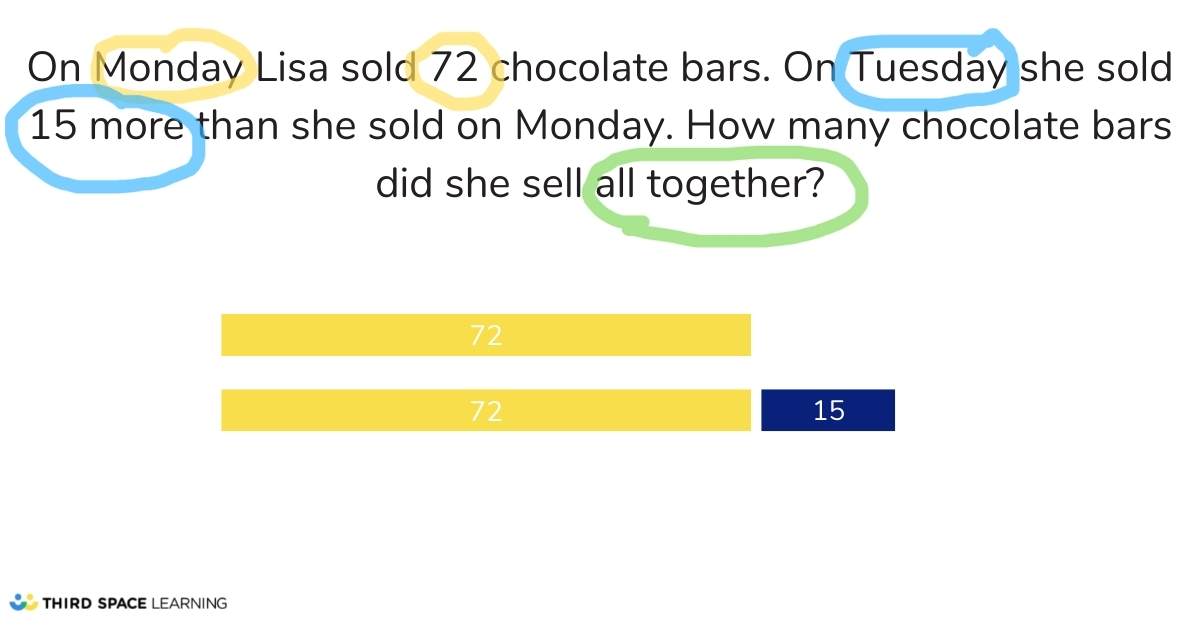1200x628 pixels.
Task: Click the word "than" in the second line
Action: click(239, 127)
